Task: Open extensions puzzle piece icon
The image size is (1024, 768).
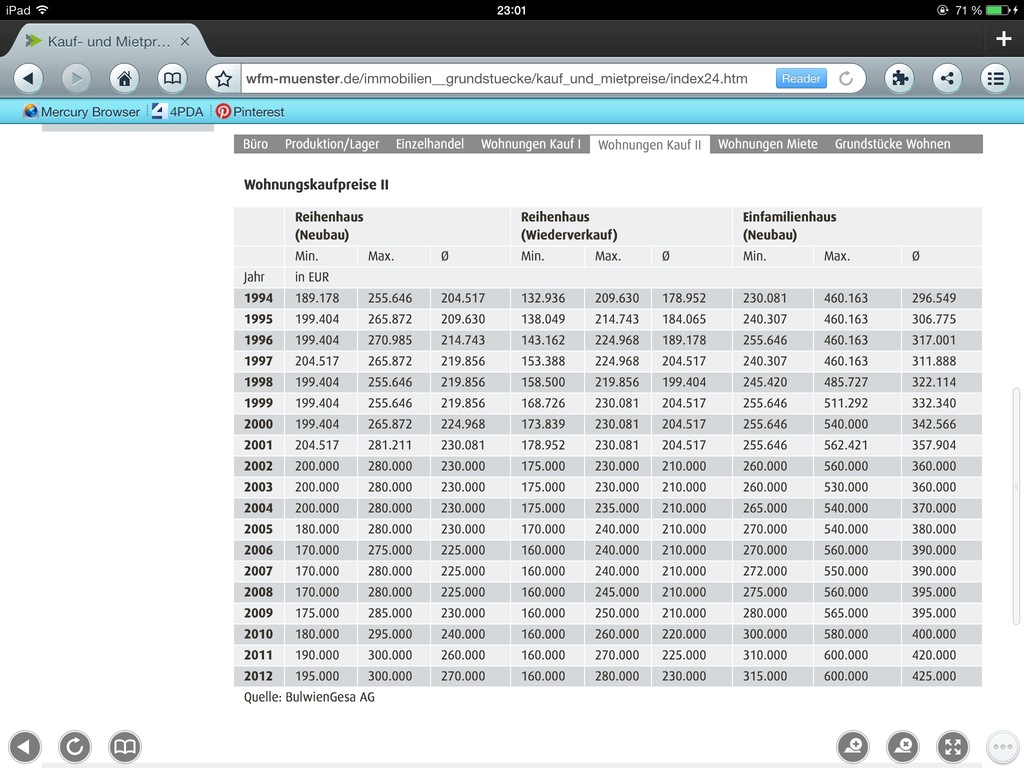Action: coord(899,78)
